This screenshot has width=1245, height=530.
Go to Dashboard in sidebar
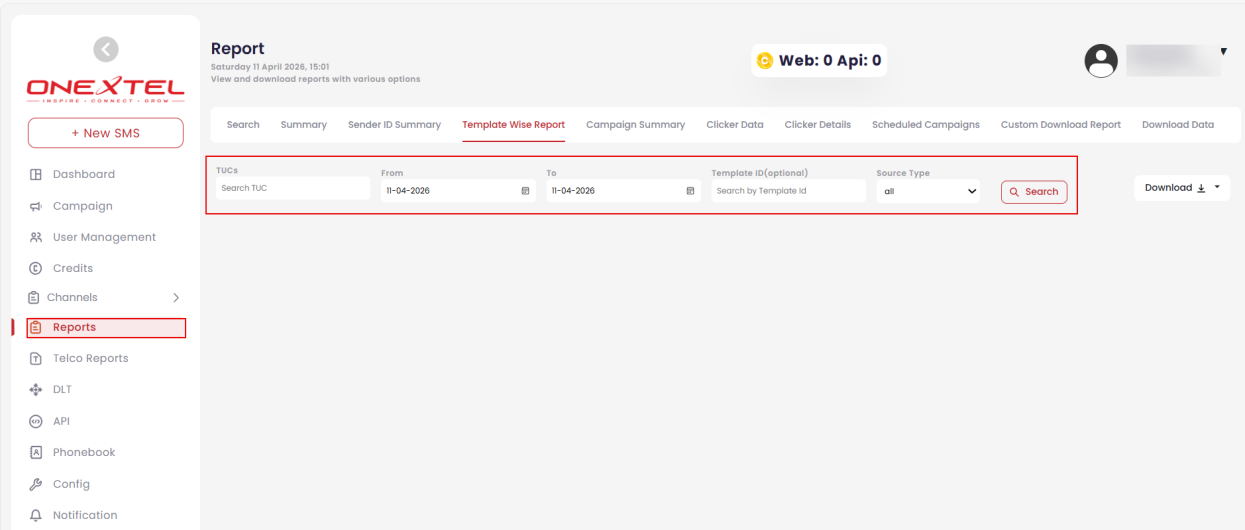[84, 174]
